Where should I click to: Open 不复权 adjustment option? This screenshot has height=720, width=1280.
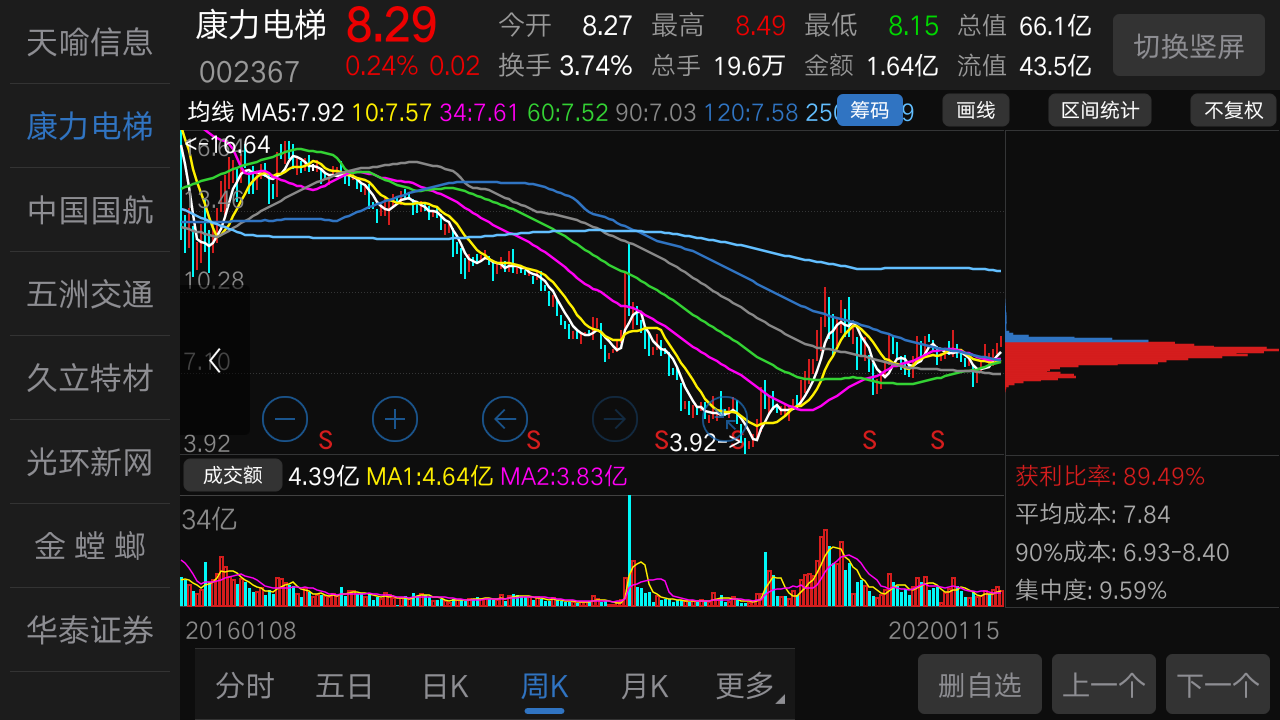[1234, 110]
